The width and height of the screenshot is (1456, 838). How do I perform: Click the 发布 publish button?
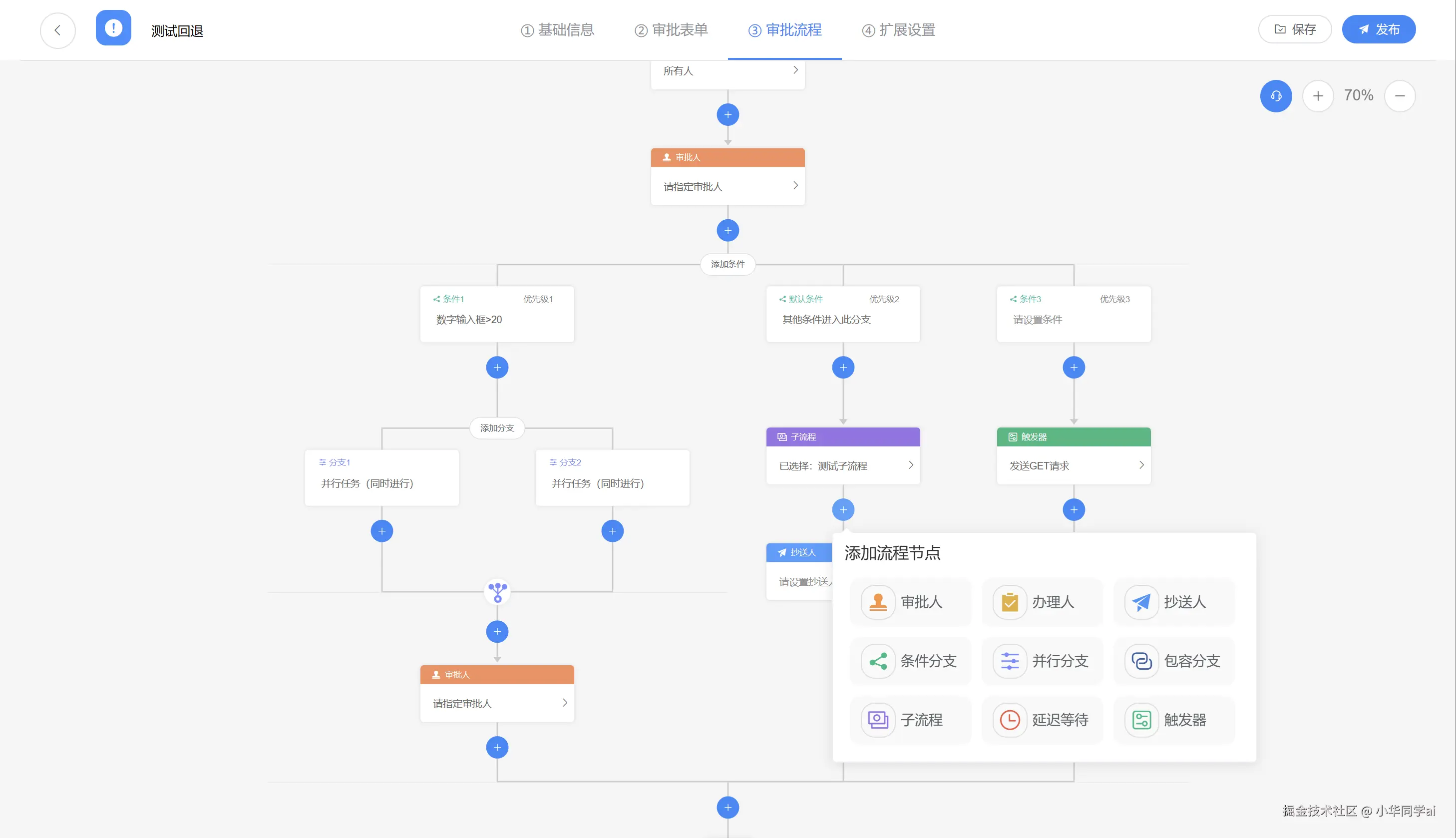(x=1378, y=29)
